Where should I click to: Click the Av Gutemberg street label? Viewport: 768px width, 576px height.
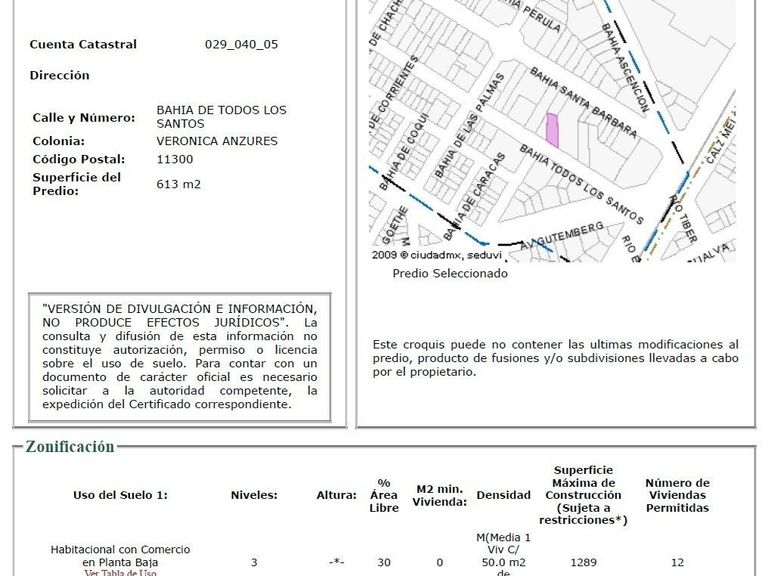[561, 236]
